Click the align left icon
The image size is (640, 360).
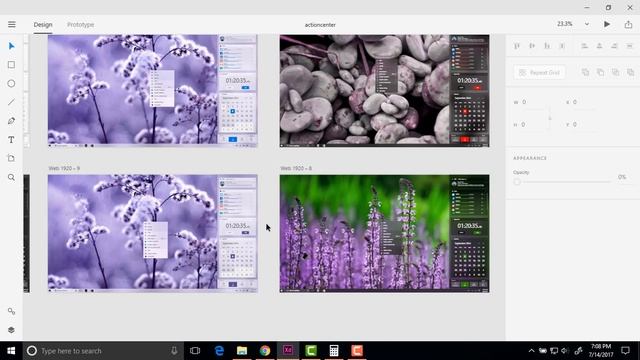[x=584, y=46]
